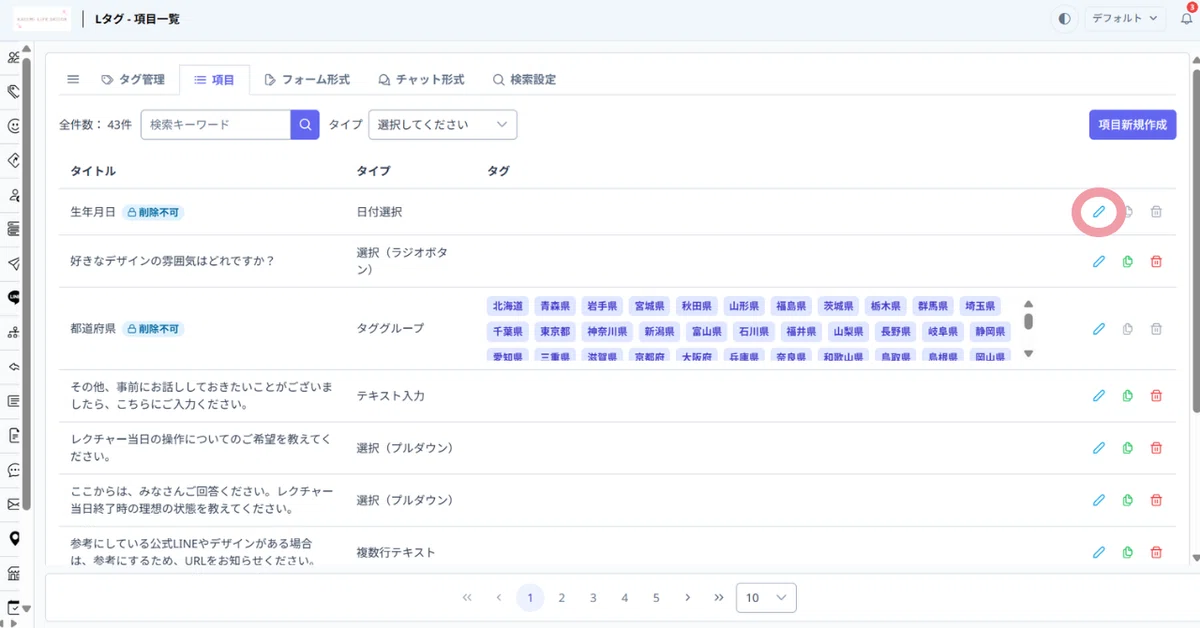Jump to the last page arrow
Screen dimensions: 1200x628
[718, 598]
